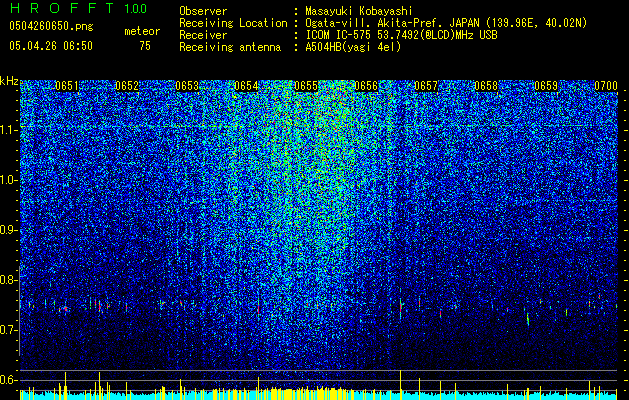
Task: Click the 0659 time marker
Action: click(546, 86)
